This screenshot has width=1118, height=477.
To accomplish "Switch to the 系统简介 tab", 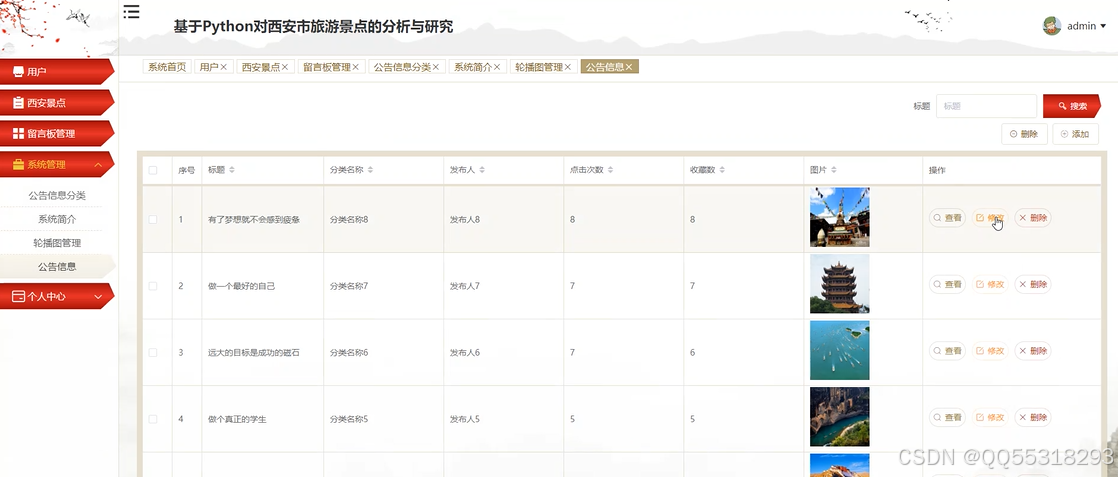I will coord(473,66).
